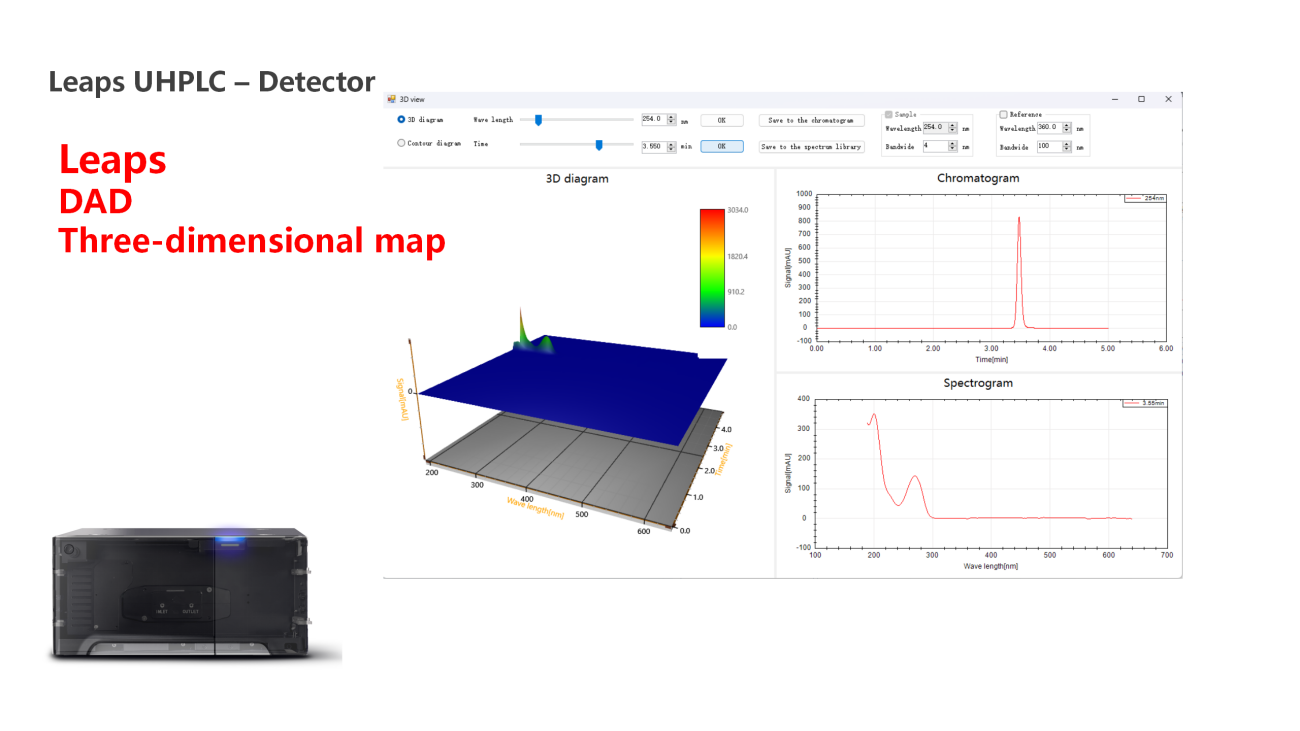Click the Chromatogram plot title
The image size is (1300, 731).
pos(978,178)
